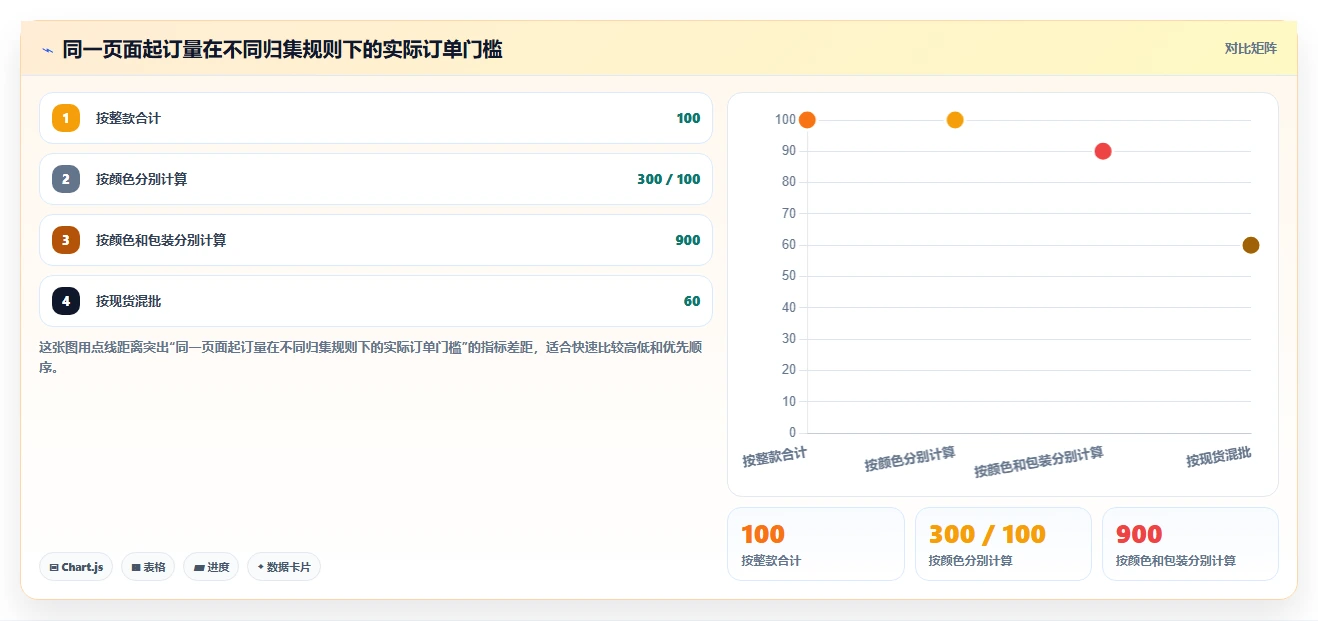Click the page title heading text
1318x621 pixels.
282,49
